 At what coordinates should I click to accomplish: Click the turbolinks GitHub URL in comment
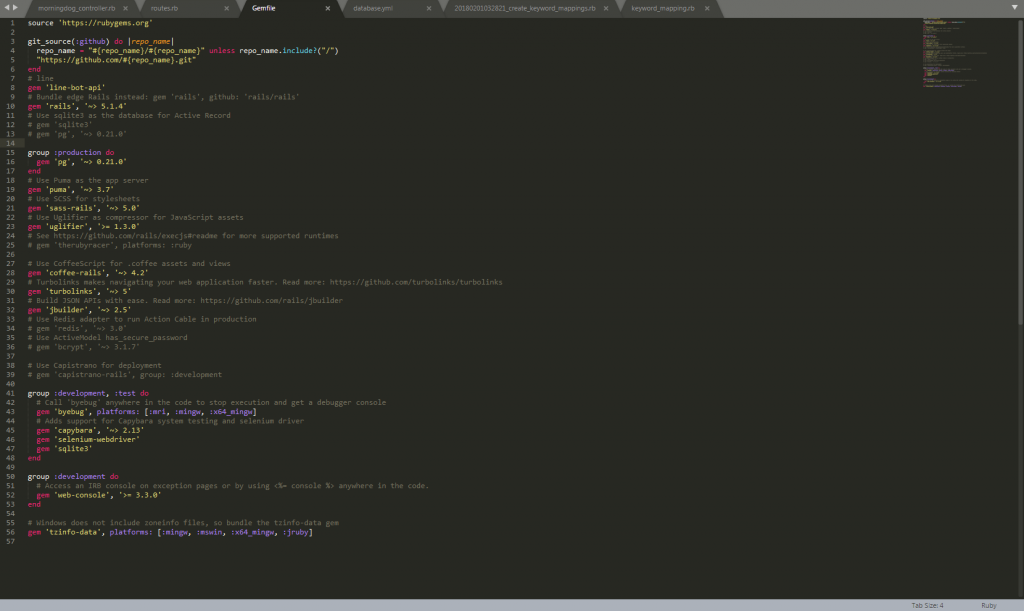416,282
